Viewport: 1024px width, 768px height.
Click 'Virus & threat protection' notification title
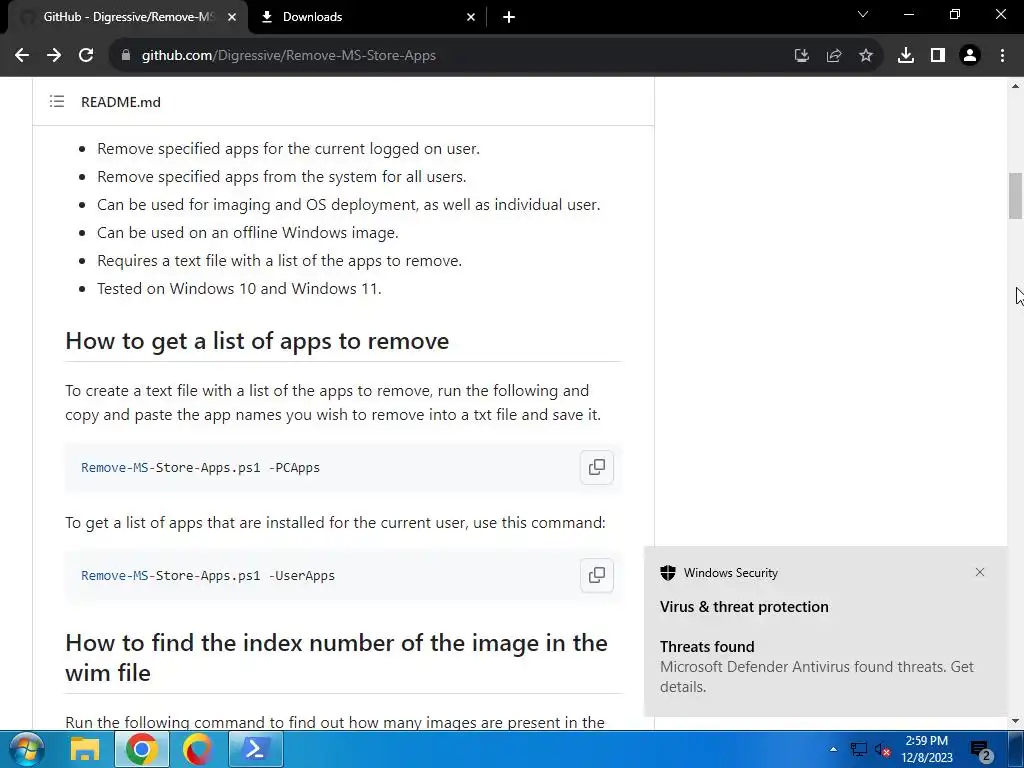click(744, 607)
